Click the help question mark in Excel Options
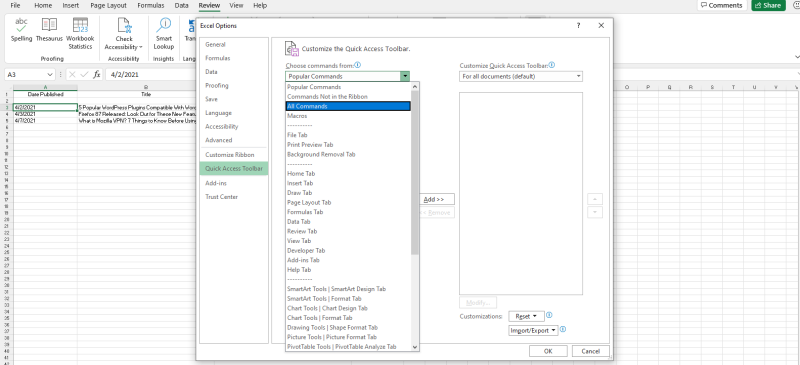The width and height of the screenshot is (800, 365). (578, 26)
